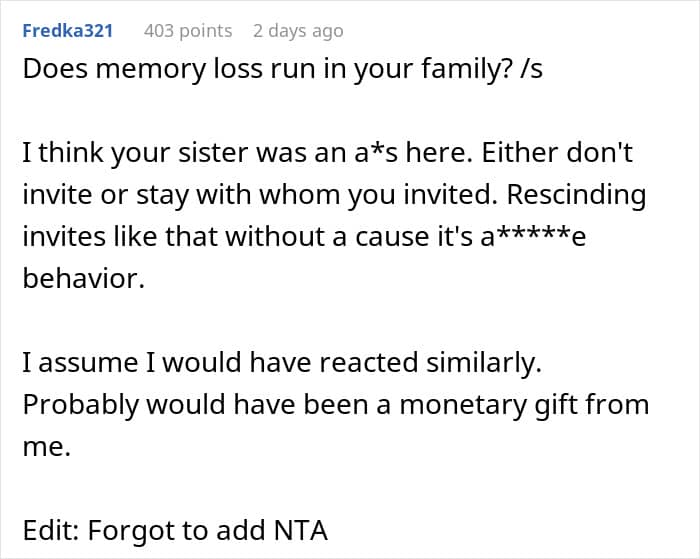Open the Fredka321 user profile
This screenshot has height=559, width=700.
coord(68,31)
